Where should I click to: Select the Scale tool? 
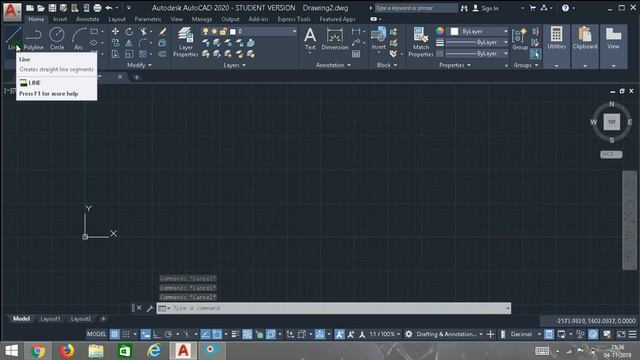[129, 54]
